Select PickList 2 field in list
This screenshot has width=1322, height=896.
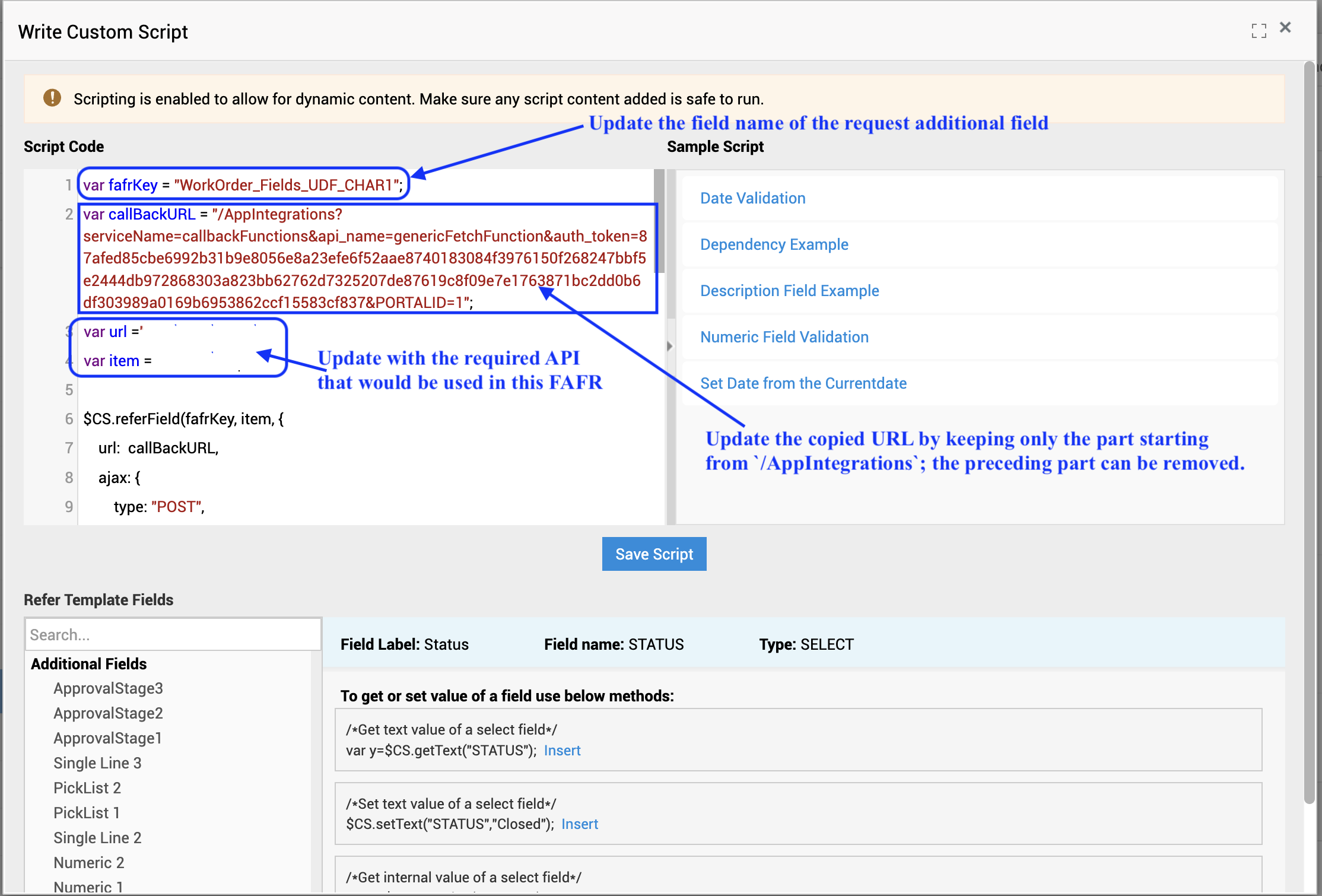[x=87, y=788]
